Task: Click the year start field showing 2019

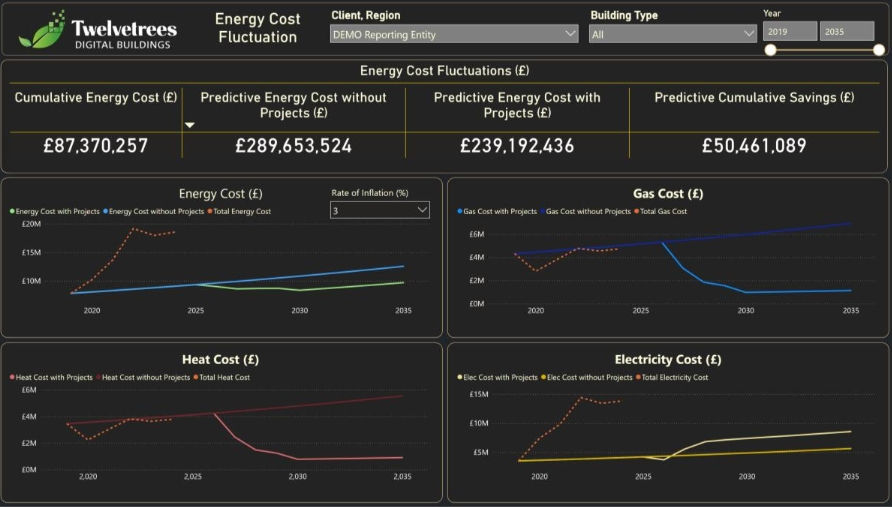Action: point(790,31)
